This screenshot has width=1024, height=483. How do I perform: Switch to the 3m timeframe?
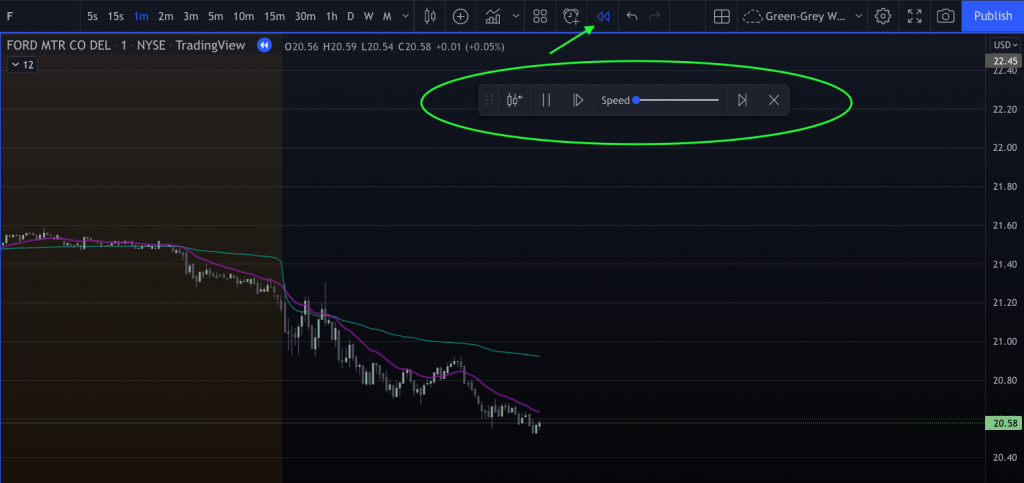pyautogui.click(x=191, y=16)
